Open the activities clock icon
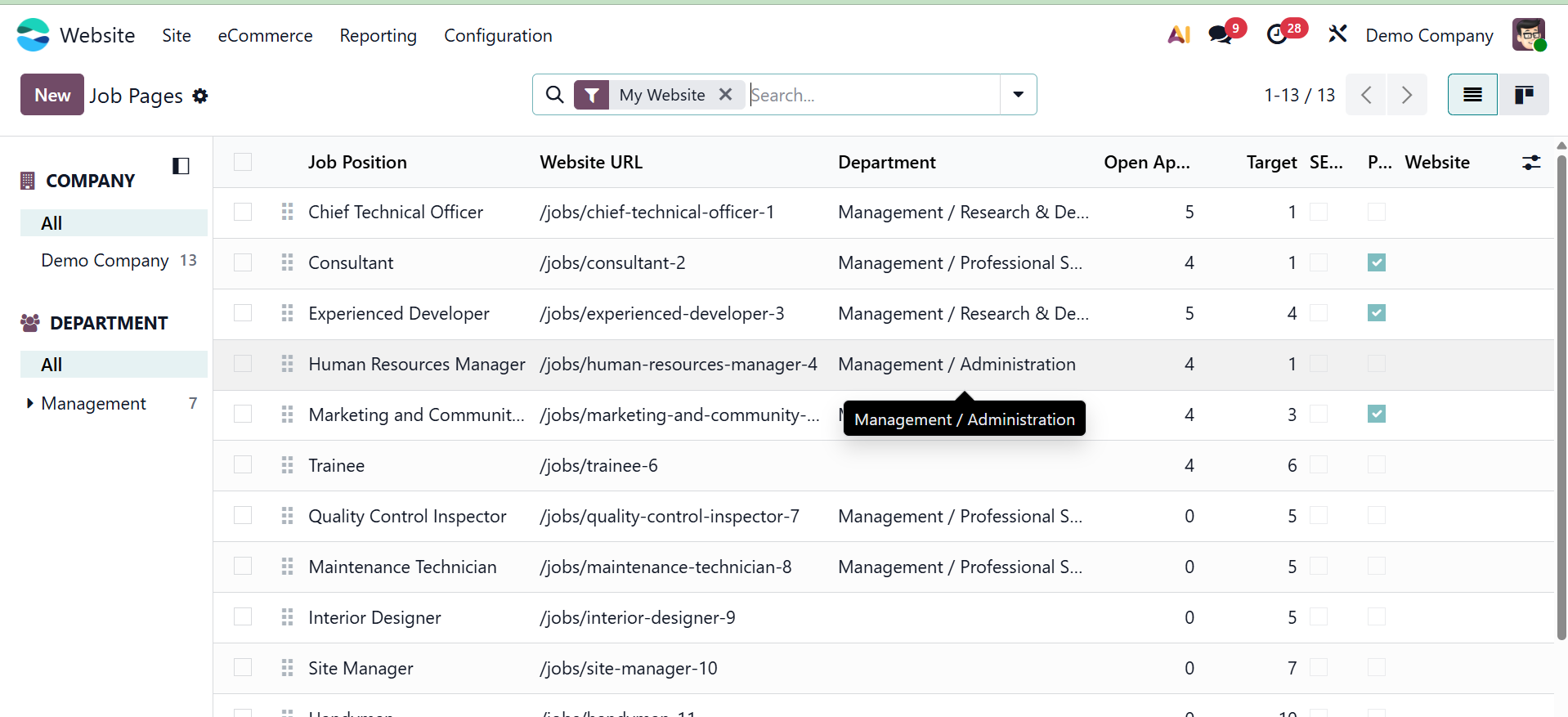Image resolution: width=1568 pixels, height=717 pixels. click(1277, 35)
